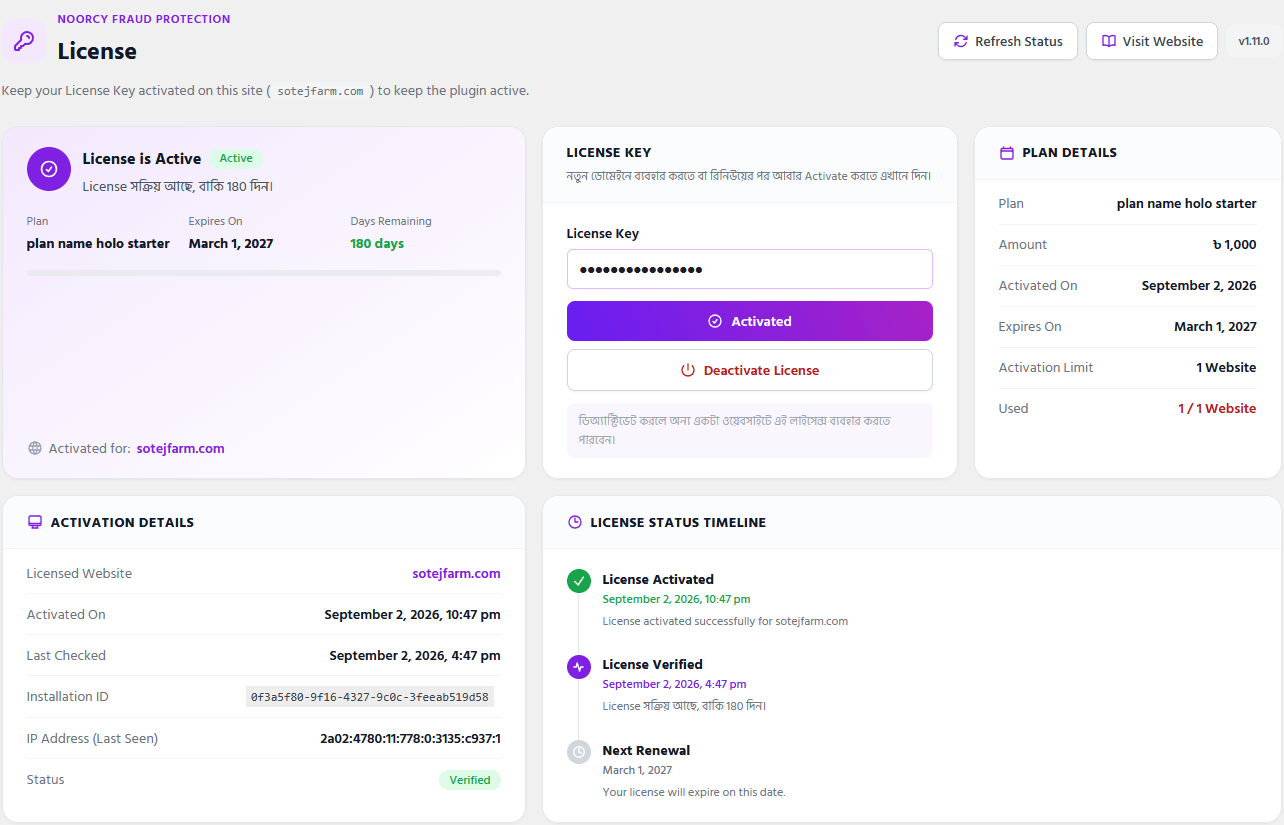
Task: Click the red '1 / 1 Website' used value
Action: tap(1217, 408)
